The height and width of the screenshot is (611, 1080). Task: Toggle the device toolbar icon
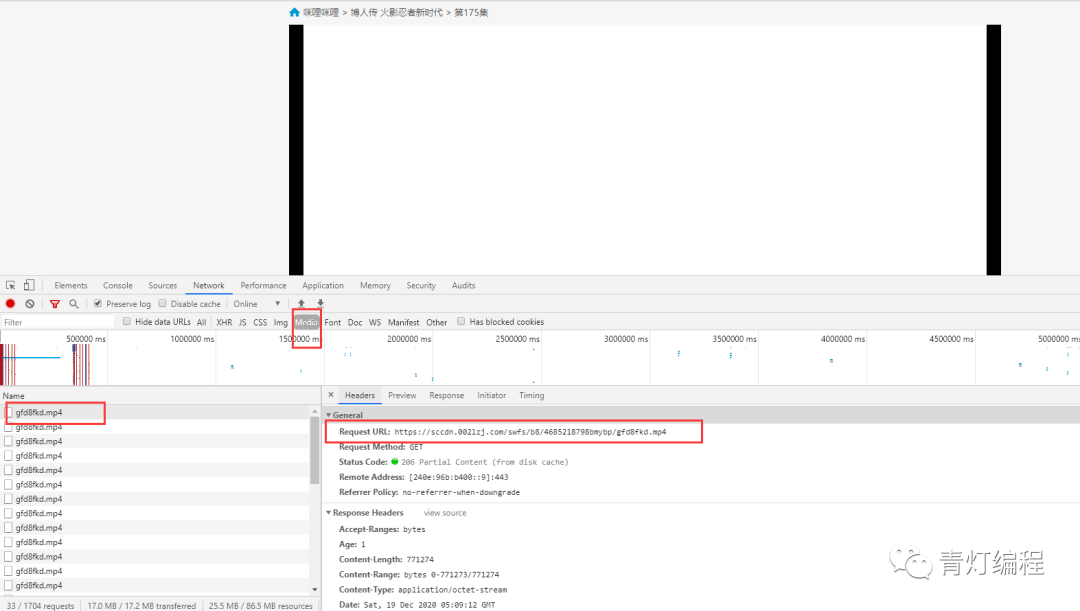tap(29, 286)
